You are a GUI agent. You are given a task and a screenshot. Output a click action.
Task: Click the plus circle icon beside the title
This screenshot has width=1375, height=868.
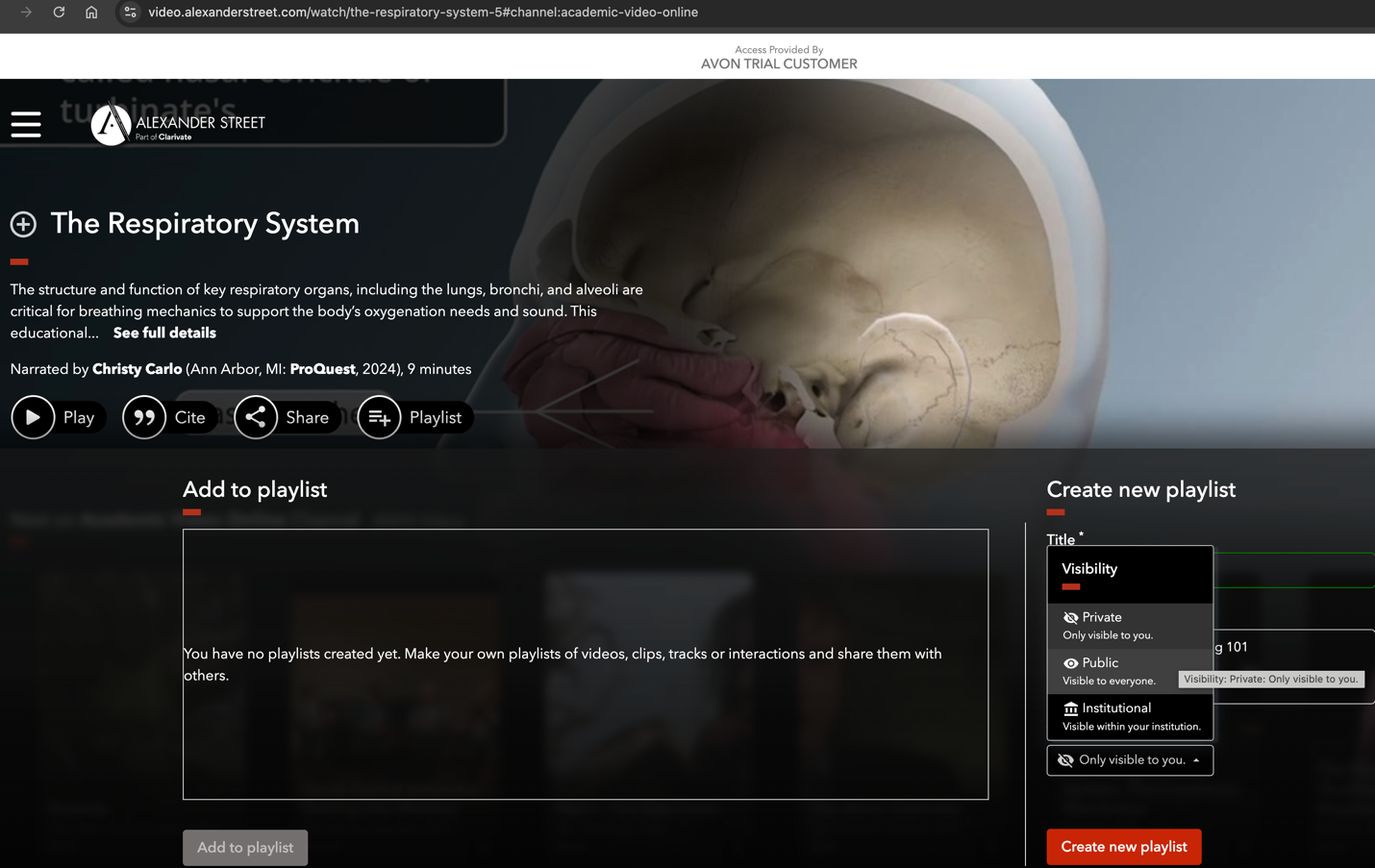[x=23, y=224]
